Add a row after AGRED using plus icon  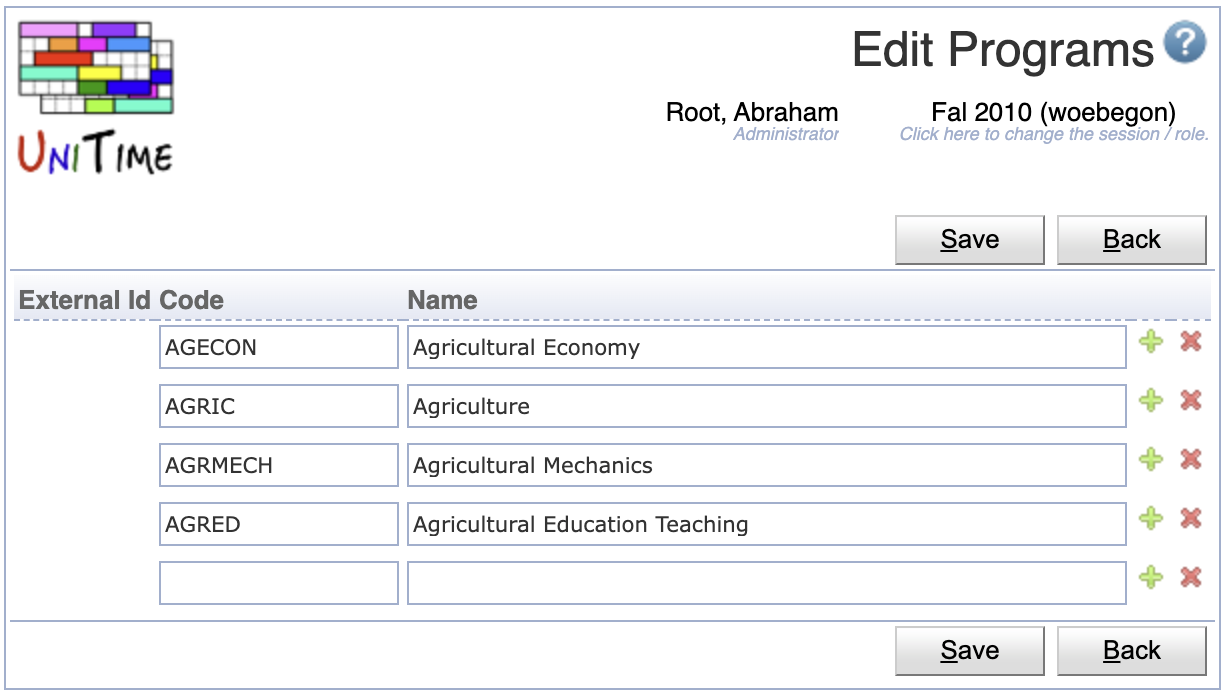point(1152,518)
